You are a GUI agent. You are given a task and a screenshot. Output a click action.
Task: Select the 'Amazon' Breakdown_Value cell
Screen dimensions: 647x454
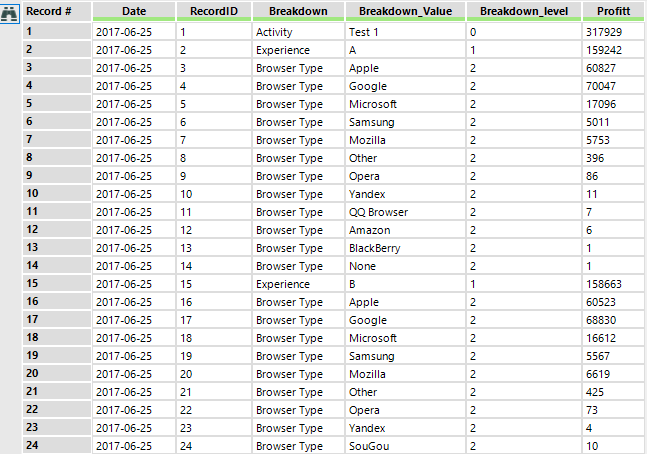point(370,230)
